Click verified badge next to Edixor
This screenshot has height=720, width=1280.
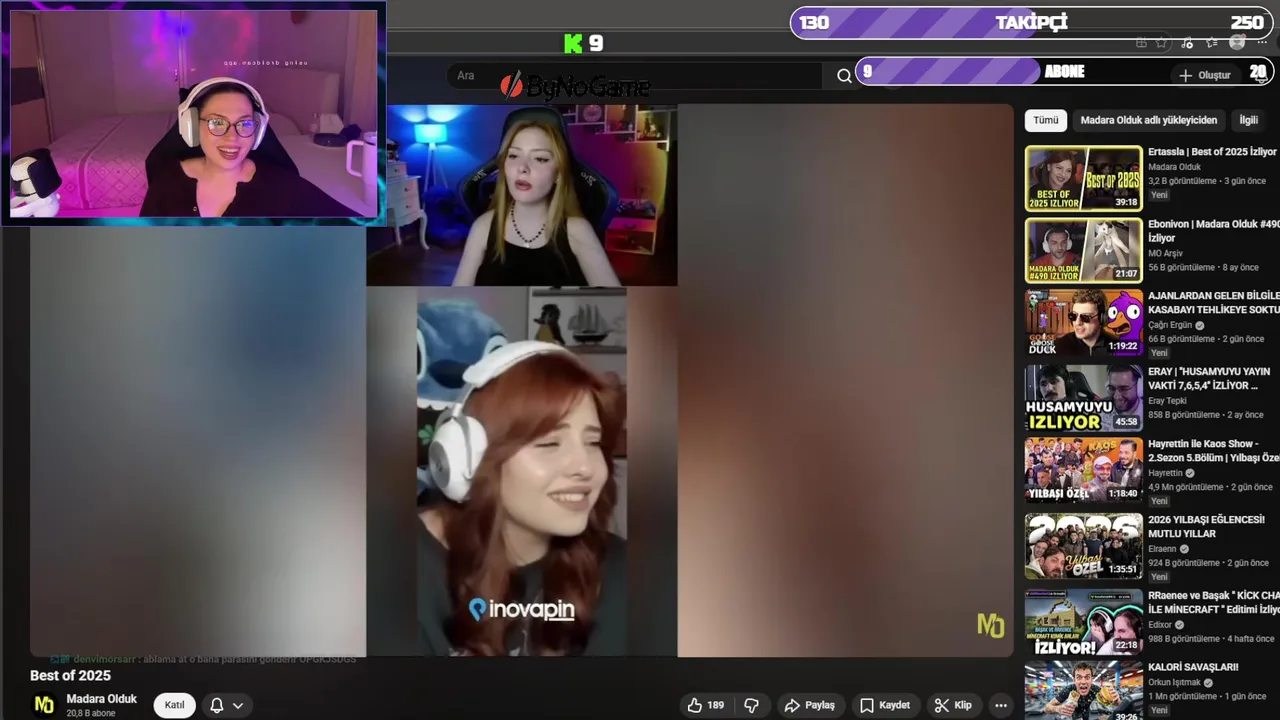(x=1180, y=625)
